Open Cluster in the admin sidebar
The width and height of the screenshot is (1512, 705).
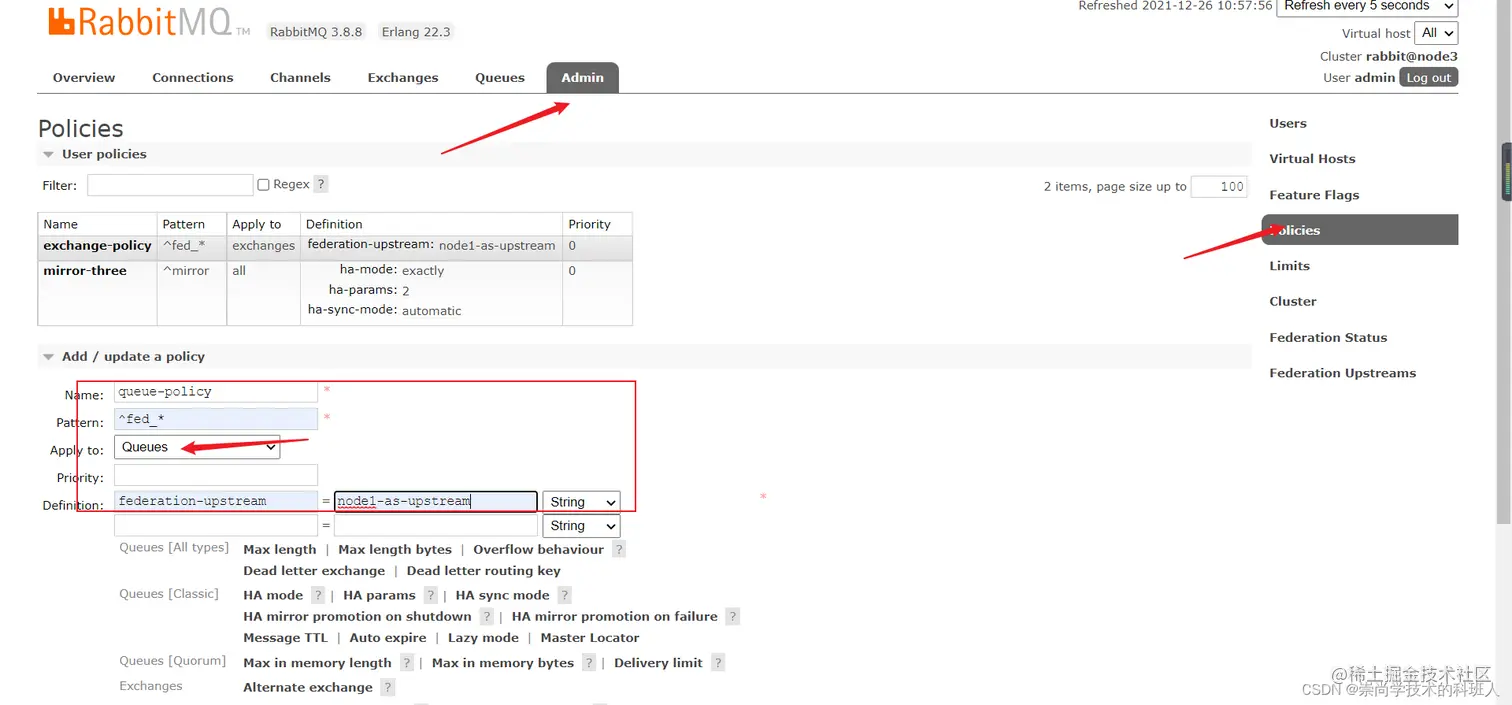(1293, 301)
